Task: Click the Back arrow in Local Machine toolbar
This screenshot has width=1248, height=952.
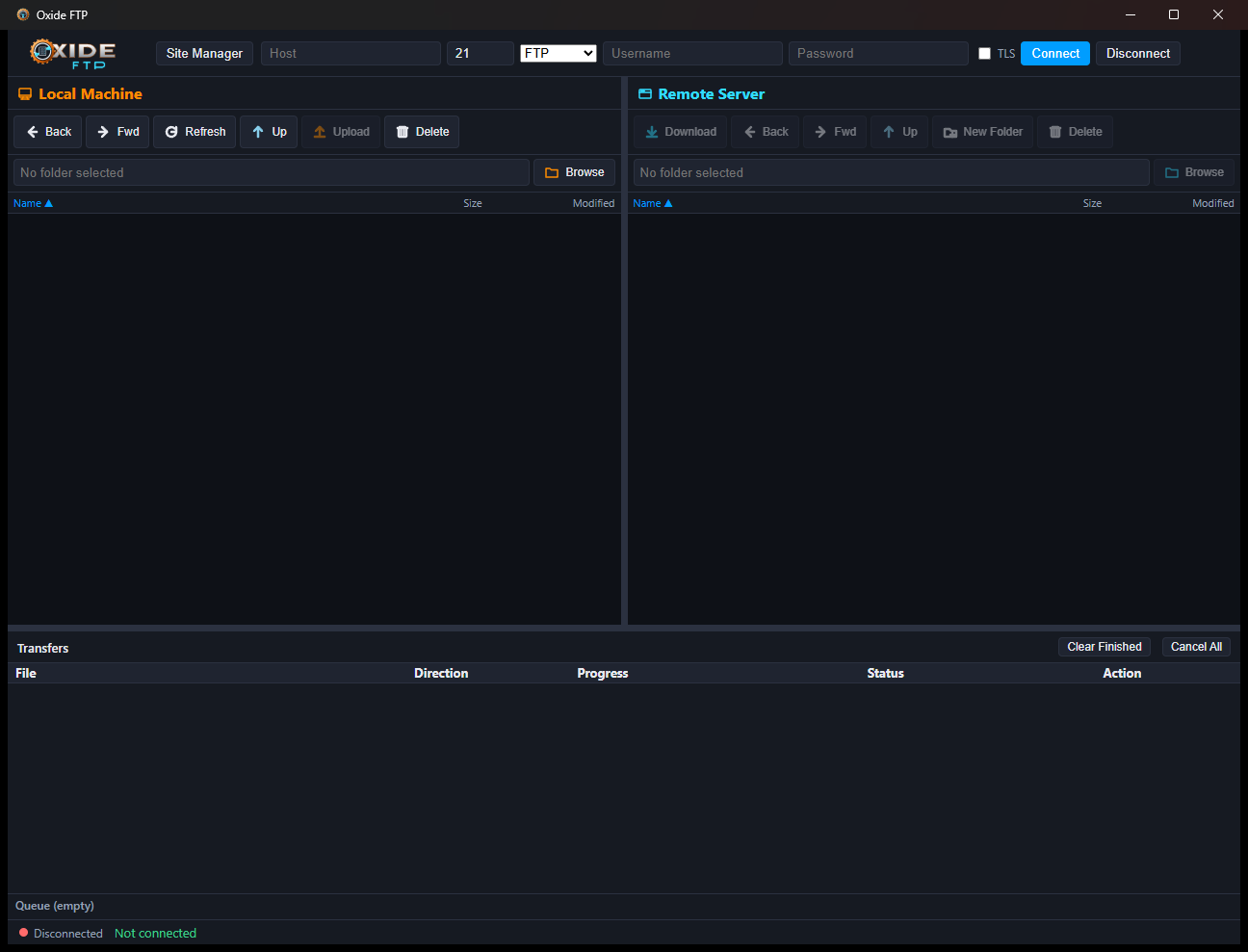Action: [x=48, y=132]
